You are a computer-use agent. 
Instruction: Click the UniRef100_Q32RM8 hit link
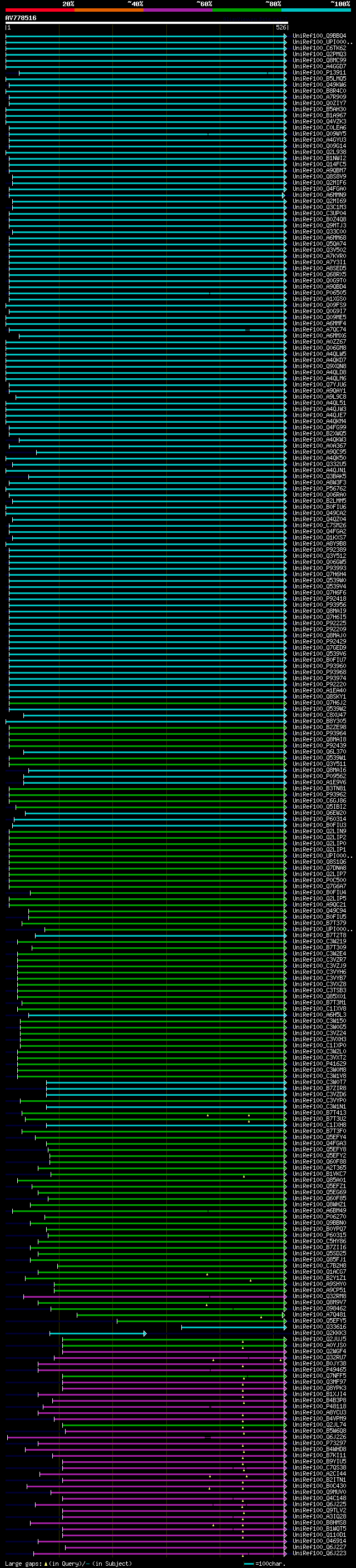[319, 1297]
